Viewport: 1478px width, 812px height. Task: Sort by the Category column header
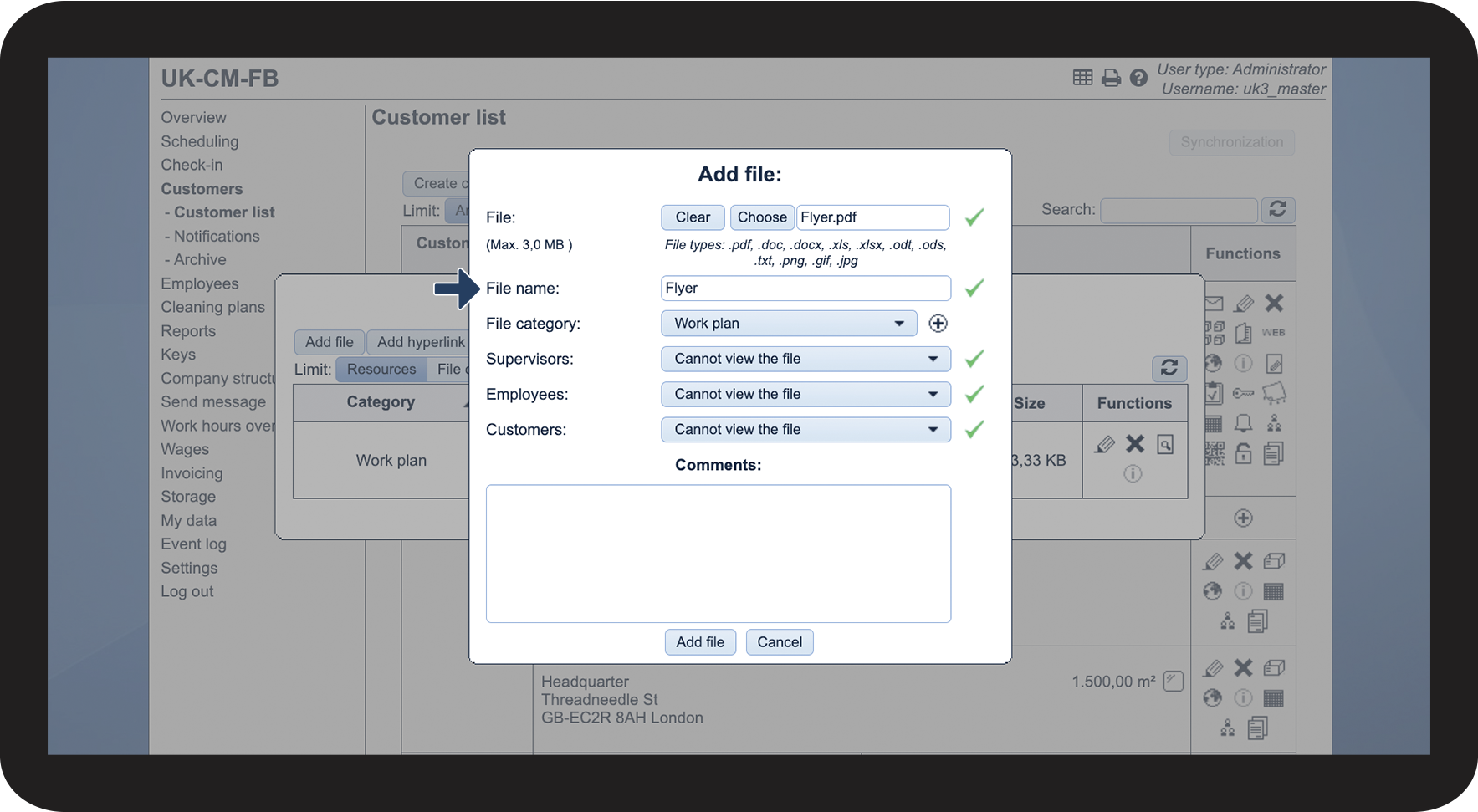[381, 402]
